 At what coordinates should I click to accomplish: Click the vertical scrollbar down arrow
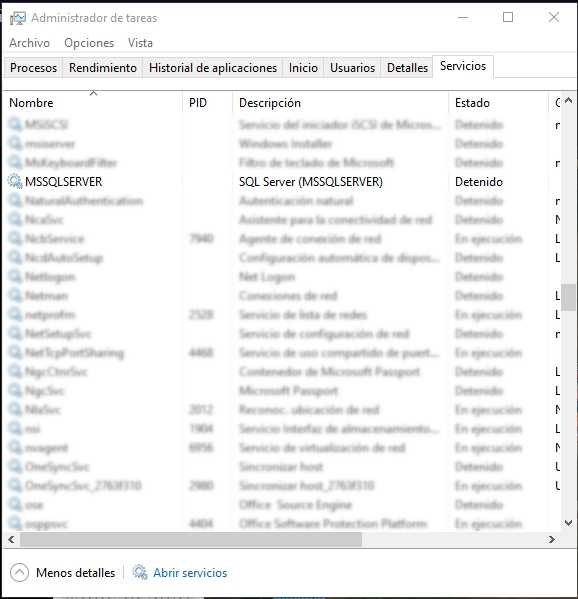click(568, 523)
